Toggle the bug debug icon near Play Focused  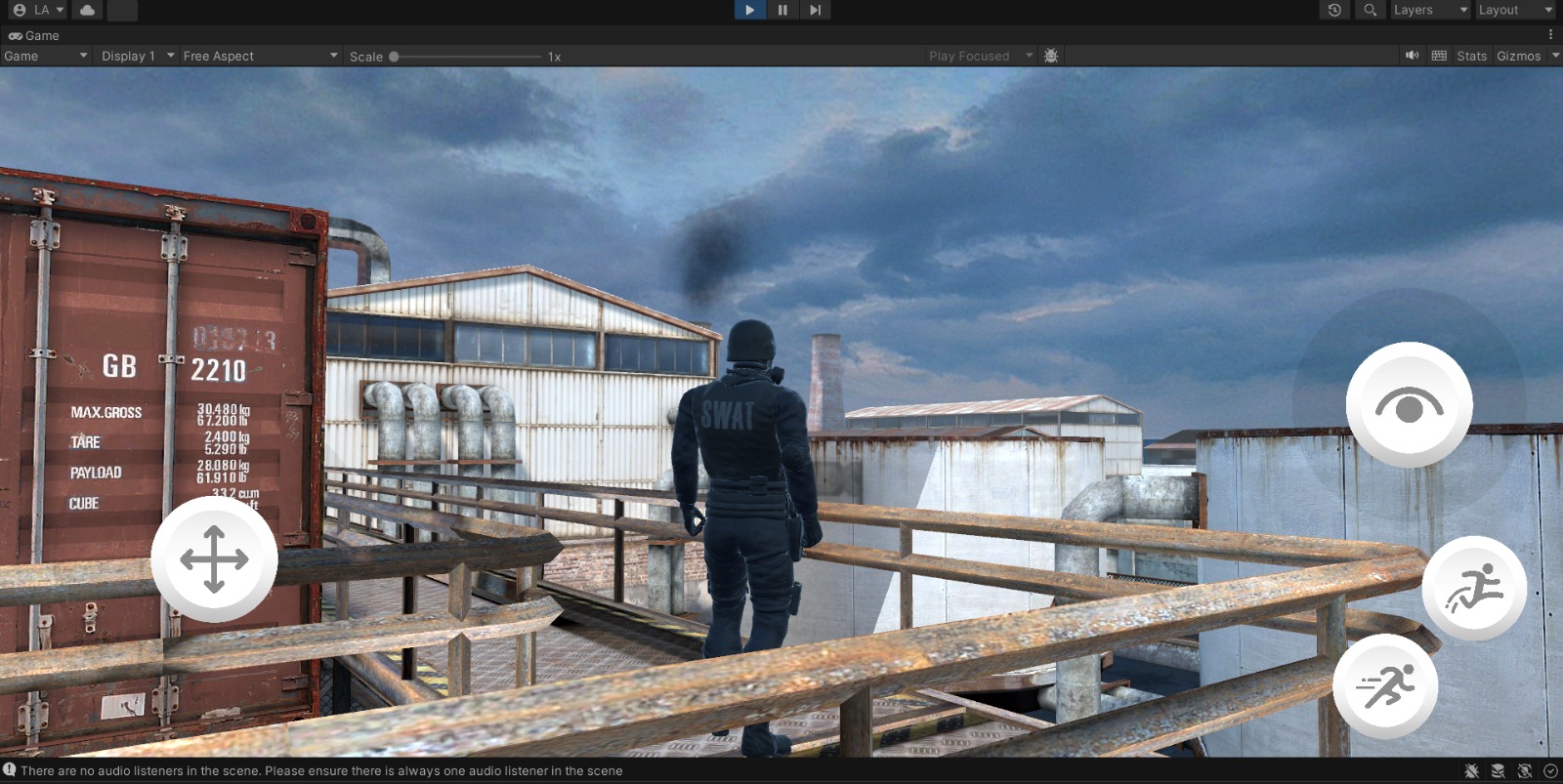pos(1051,56)
